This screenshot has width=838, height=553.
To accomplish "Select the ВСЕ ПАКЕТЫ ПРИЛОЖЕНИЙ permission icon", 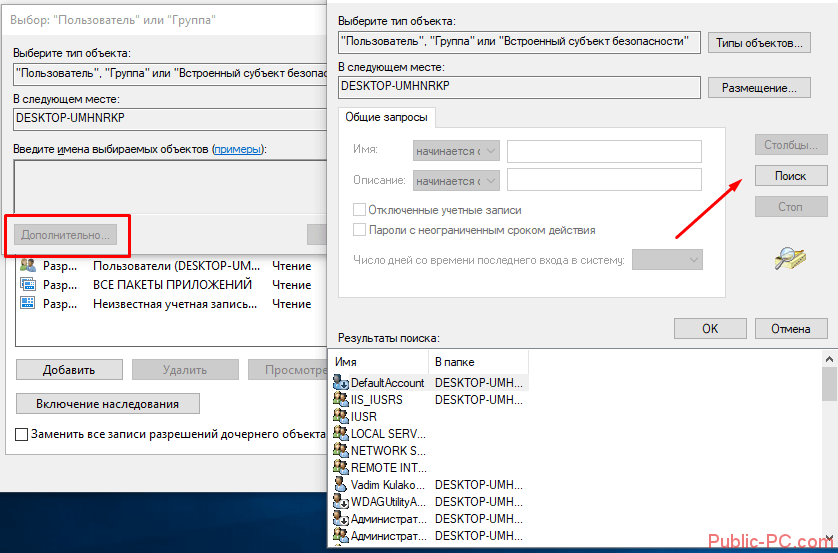I will [28, 285].
